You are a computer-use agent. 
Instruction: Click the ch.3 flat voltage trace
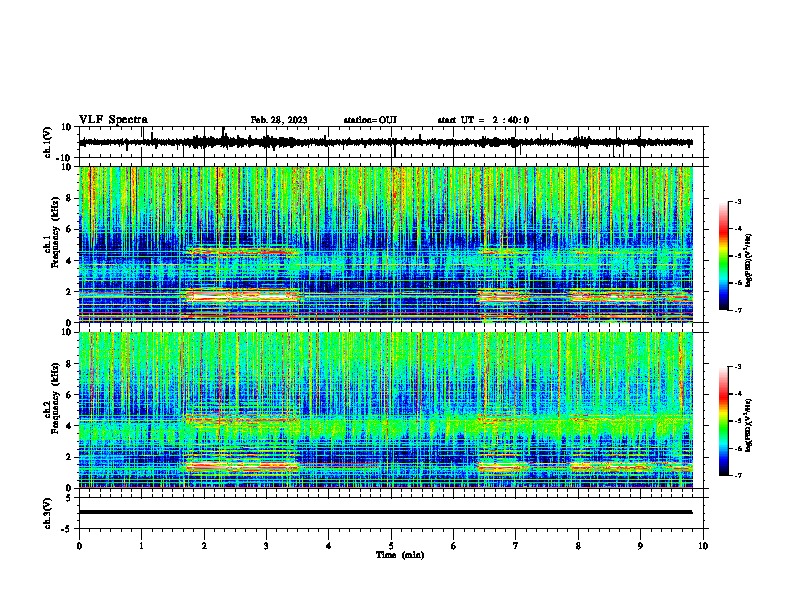(x=385, y=512)
